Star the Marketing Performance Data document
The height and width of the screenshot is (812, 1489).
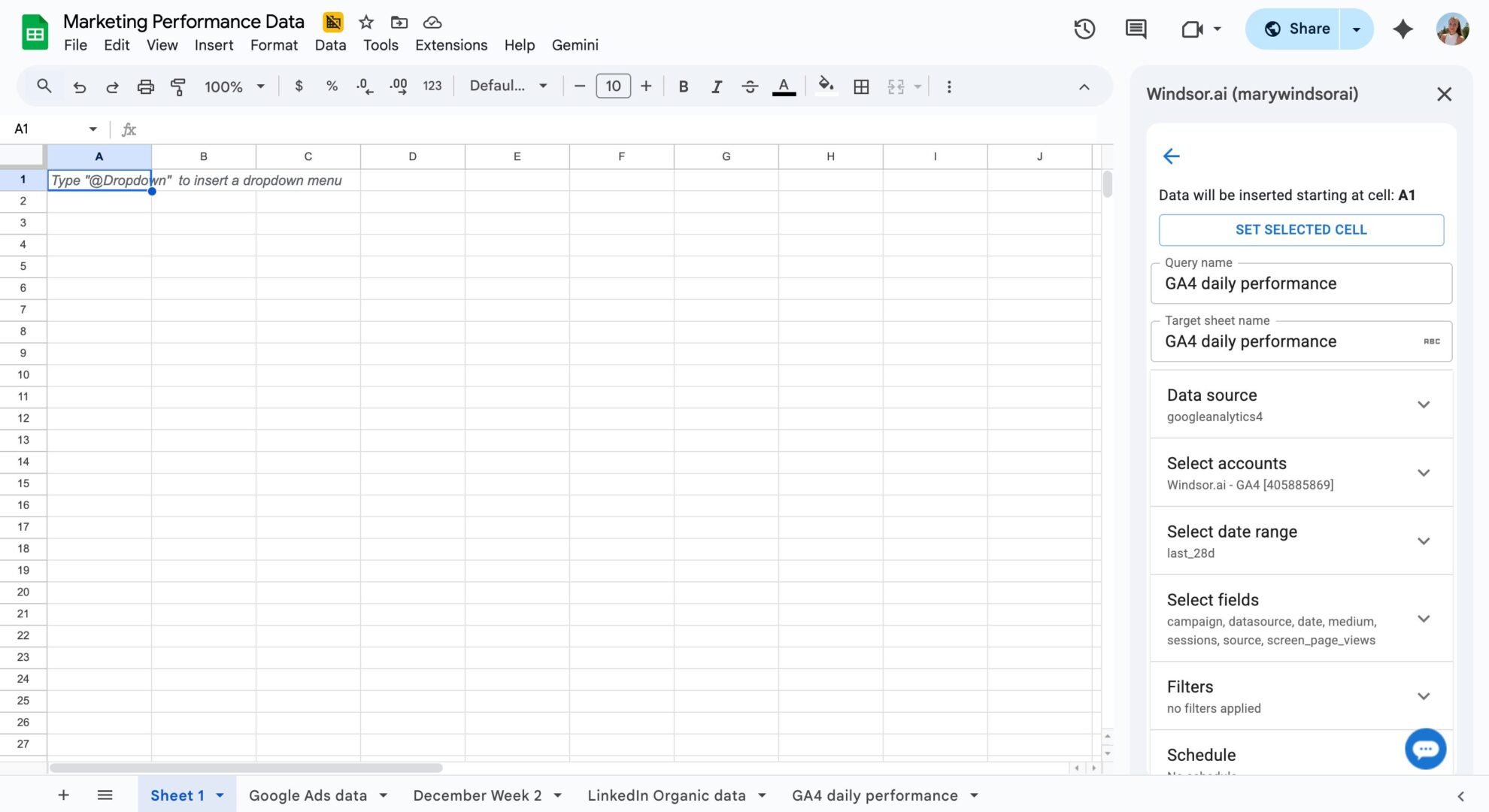click(x=366, y=22)
